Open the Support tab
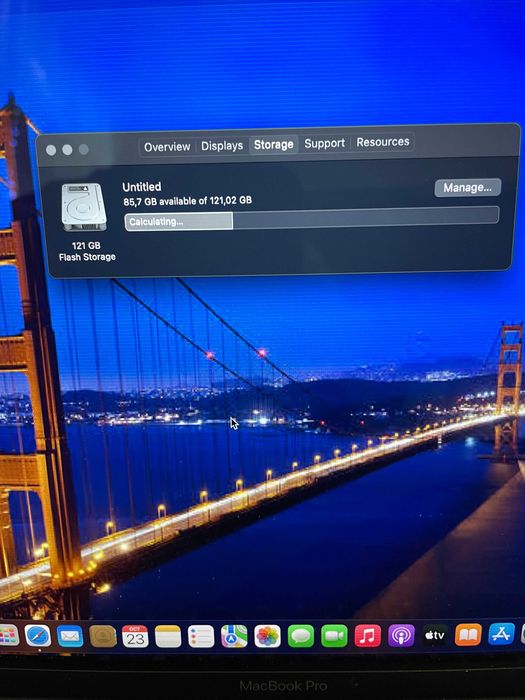The width and height of the screenshot is (525, 700). click(325, 143)
